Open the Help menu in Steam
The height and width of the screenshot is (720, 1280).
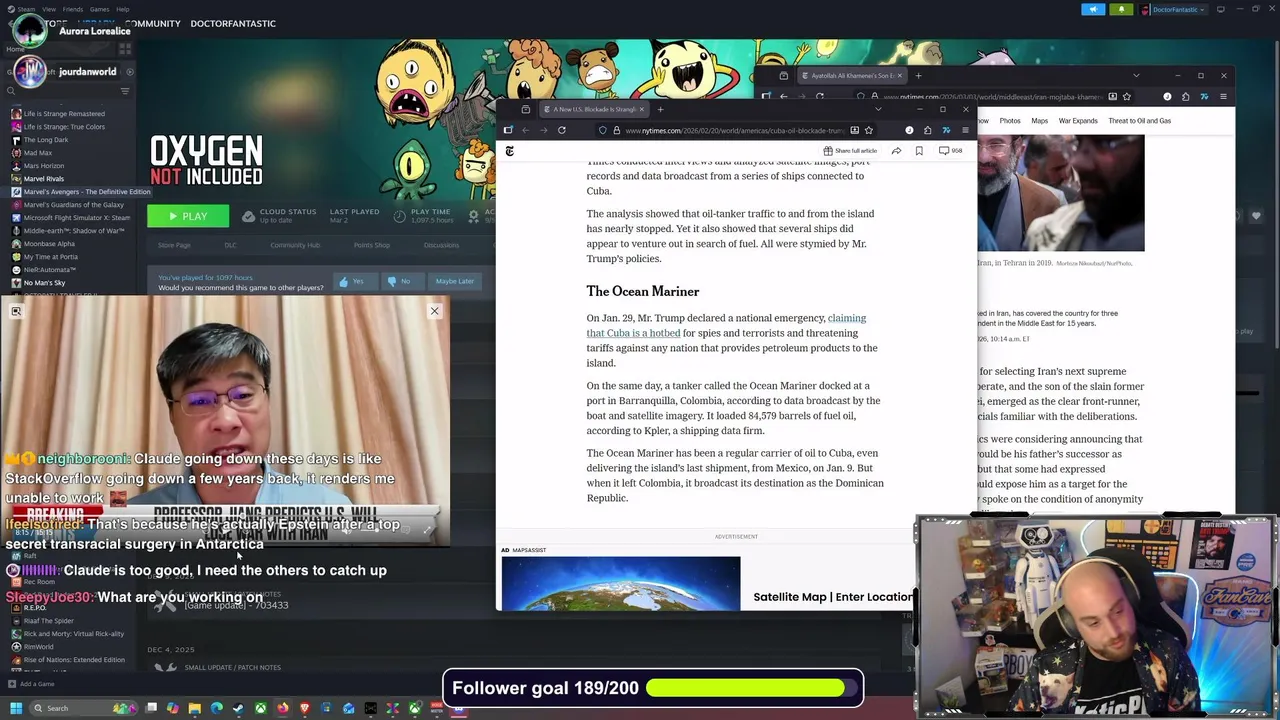[122, 9]
